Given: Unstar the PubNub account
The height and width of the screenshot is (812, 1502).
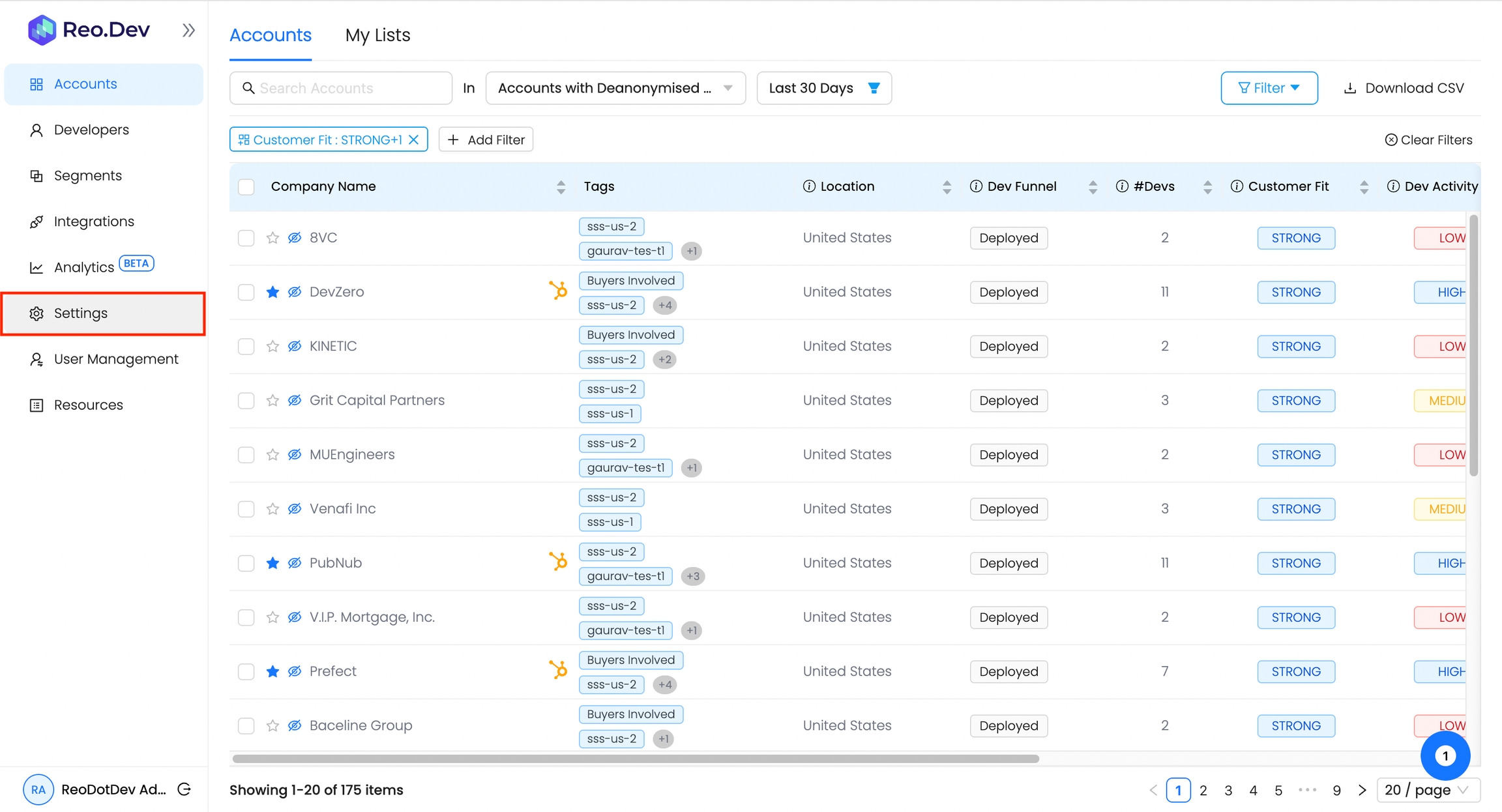Looking at the screenshot, I should pos(272,563).
